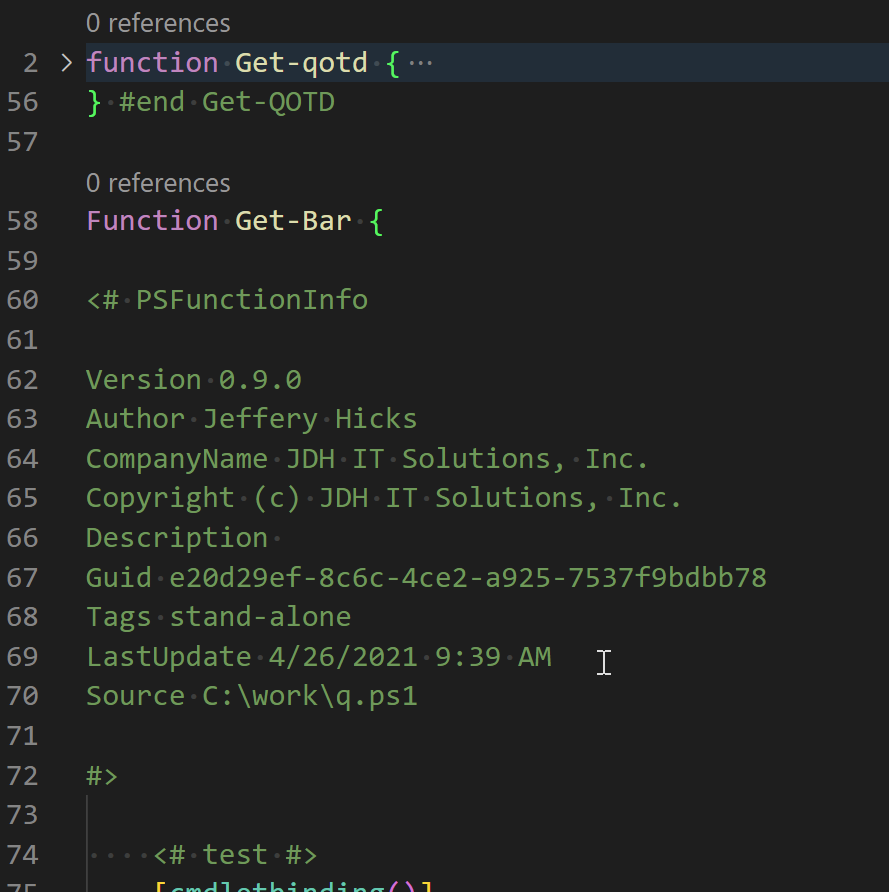Click the 'Tags stand-alone' line
The width and height of the screenshot is (889, 892).
coord(218,617)
